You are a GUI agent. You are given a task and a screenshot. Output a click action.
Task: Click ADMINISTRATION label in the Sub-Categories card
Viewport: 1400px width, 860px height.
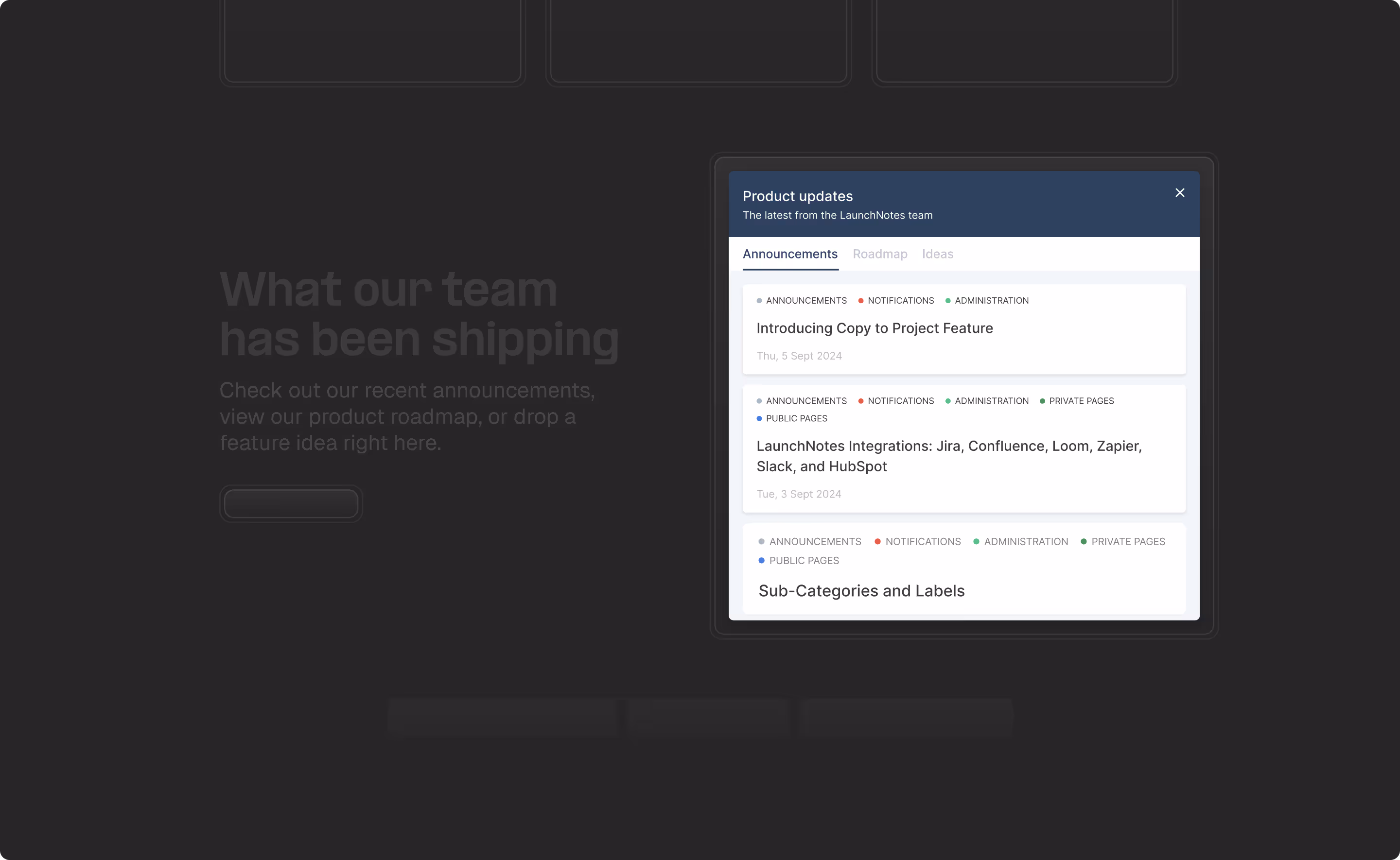pyautogui.click(x=1026, y=542)
